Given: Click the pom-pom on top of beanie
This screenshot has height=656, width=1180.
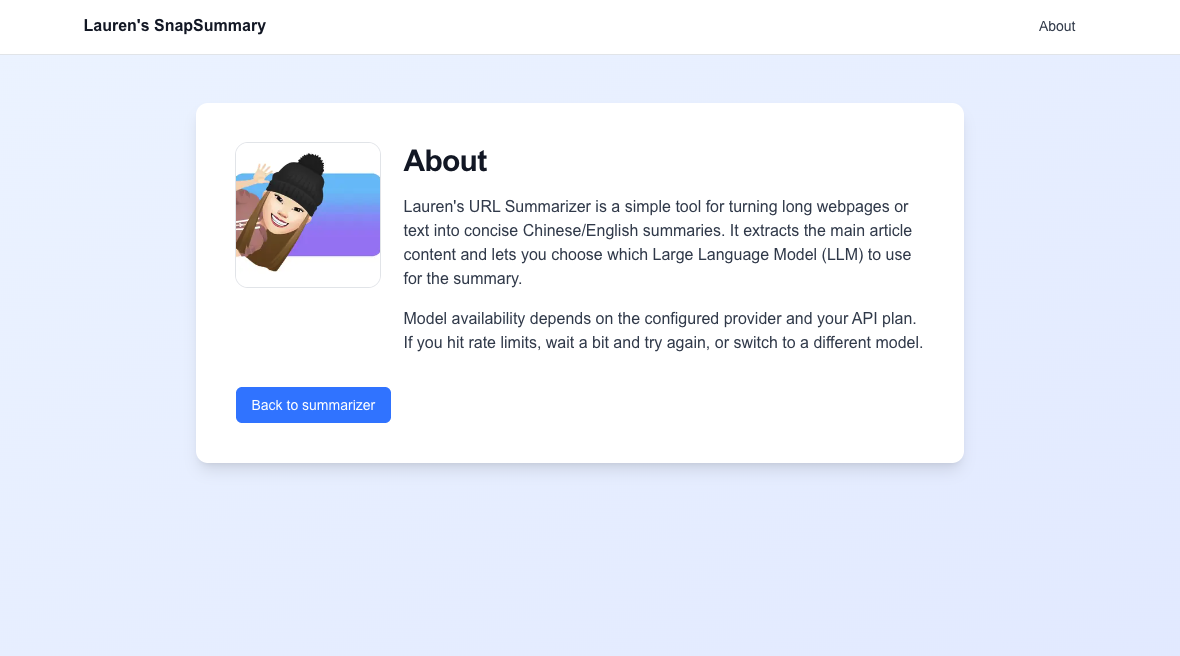Looking at the screenshot, I should point(311,163).
